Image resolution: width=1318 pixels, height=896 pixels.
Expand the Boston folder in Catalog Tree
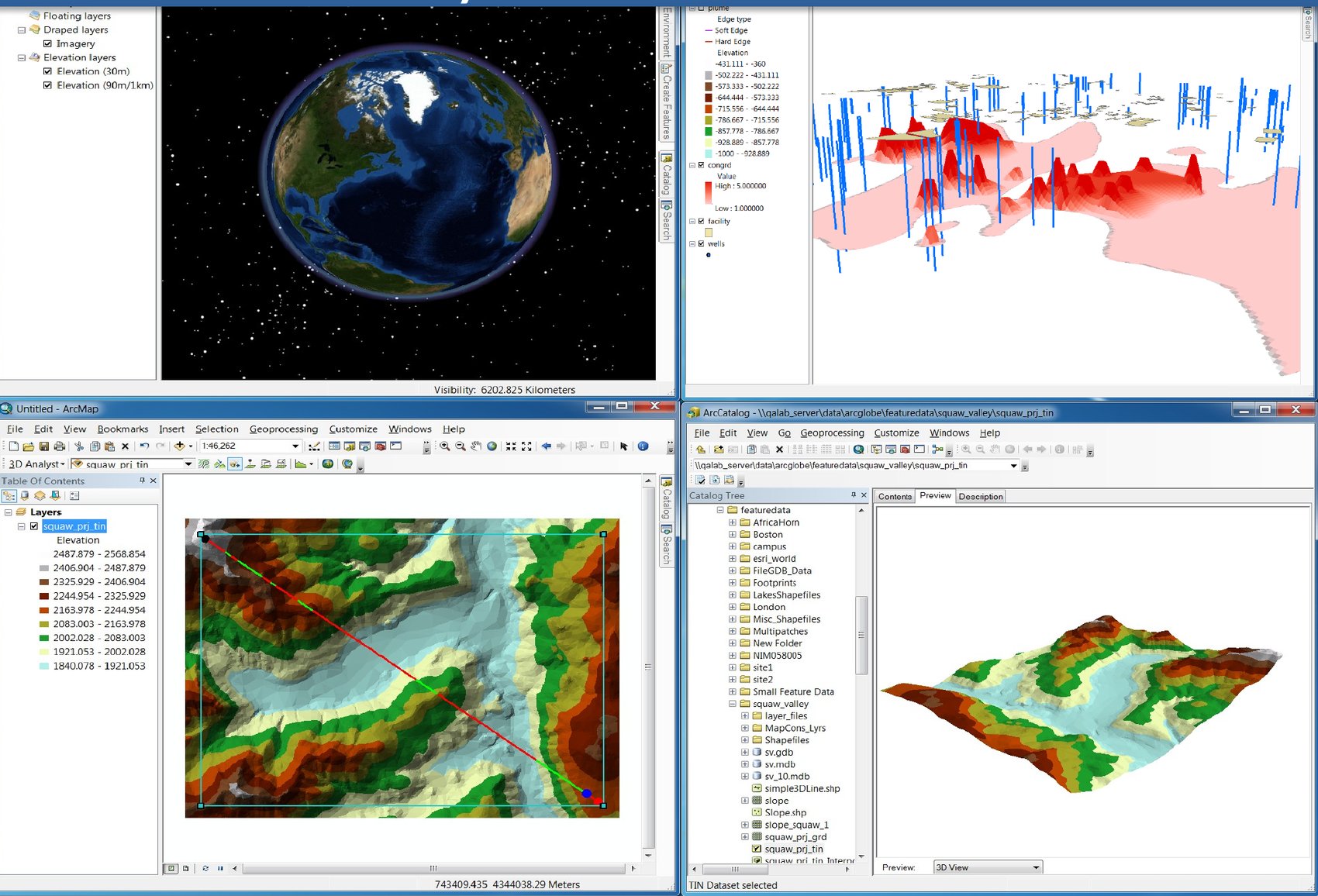point(733,535)
